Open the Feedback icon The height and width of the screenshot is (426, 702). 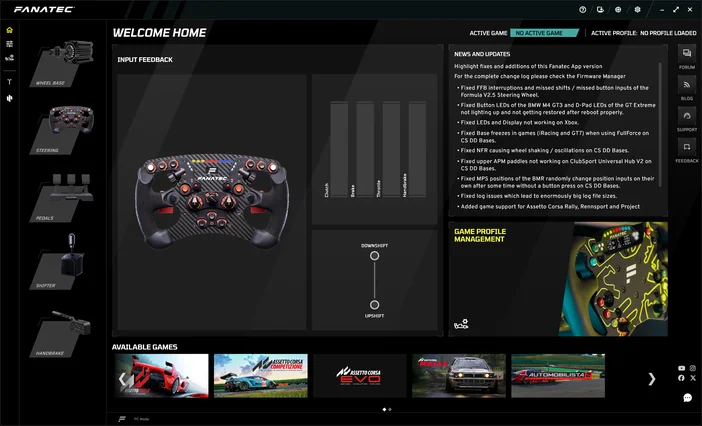(687, 147)
